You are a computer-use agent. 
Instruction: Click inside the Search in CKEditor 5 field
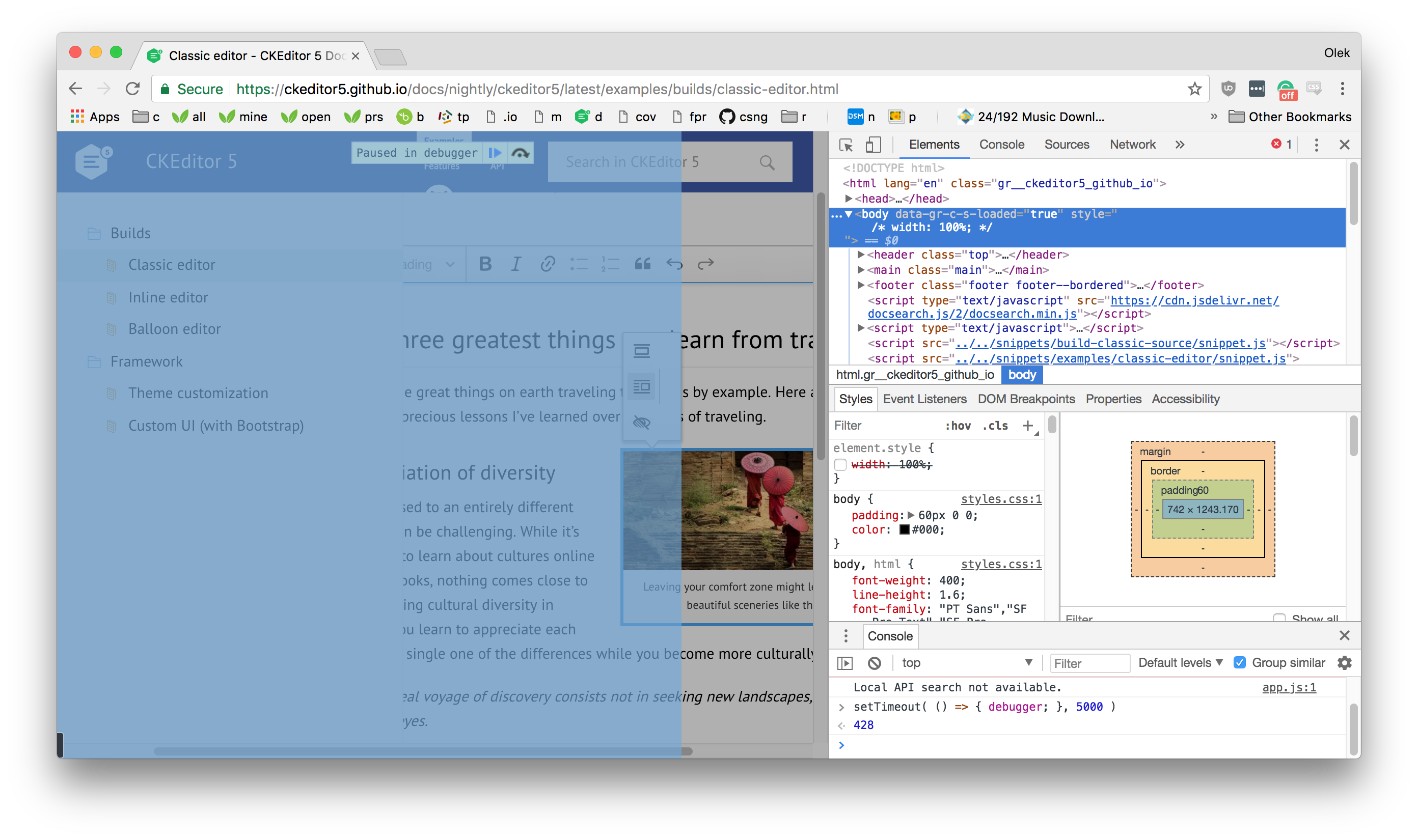pyautogui.click(x=651, y=162)
